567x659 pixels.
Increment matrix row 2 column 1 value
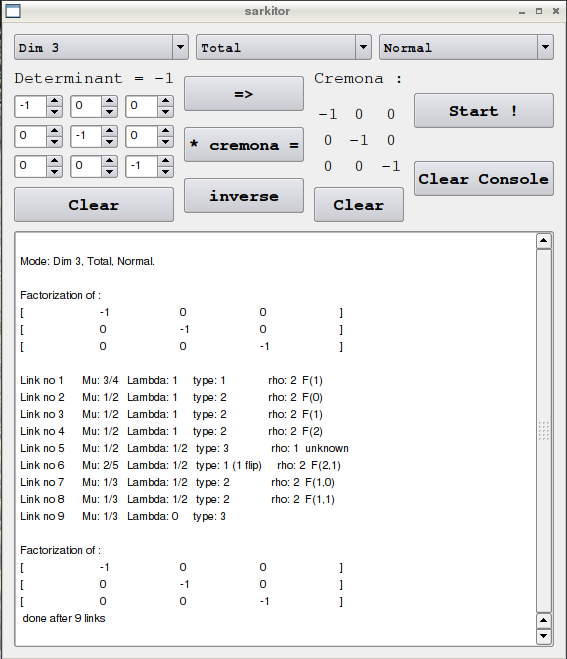[x=54, y=131]
